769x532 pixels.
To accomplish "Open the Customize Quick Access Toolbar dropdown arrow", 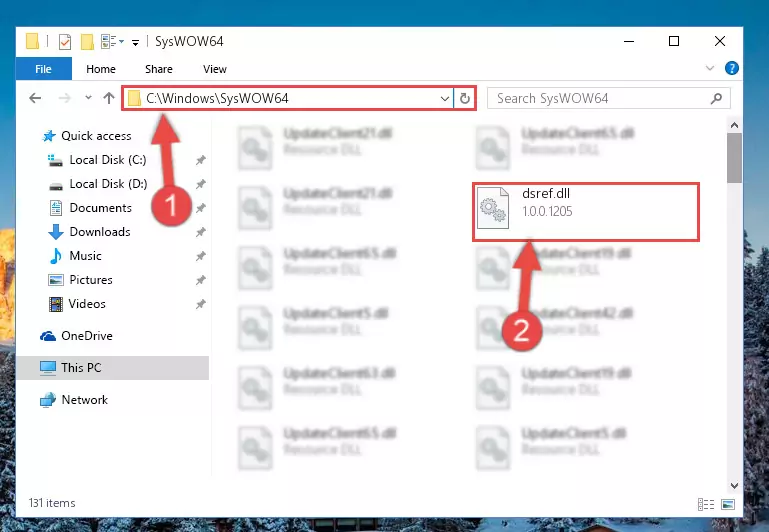I will tap(135, 43).
